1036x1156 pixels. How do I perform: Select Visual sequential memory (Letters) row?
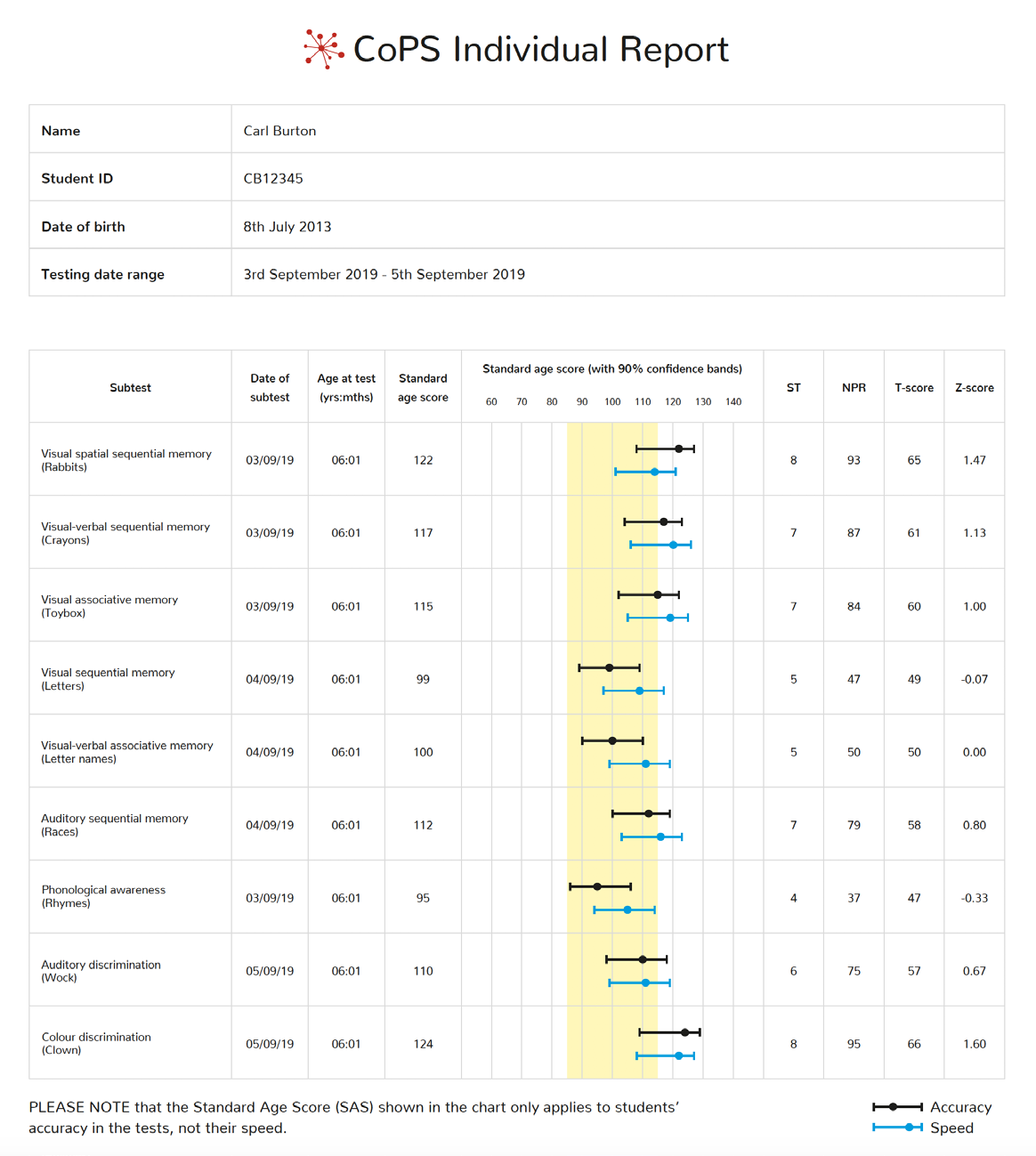pos(517,678)
